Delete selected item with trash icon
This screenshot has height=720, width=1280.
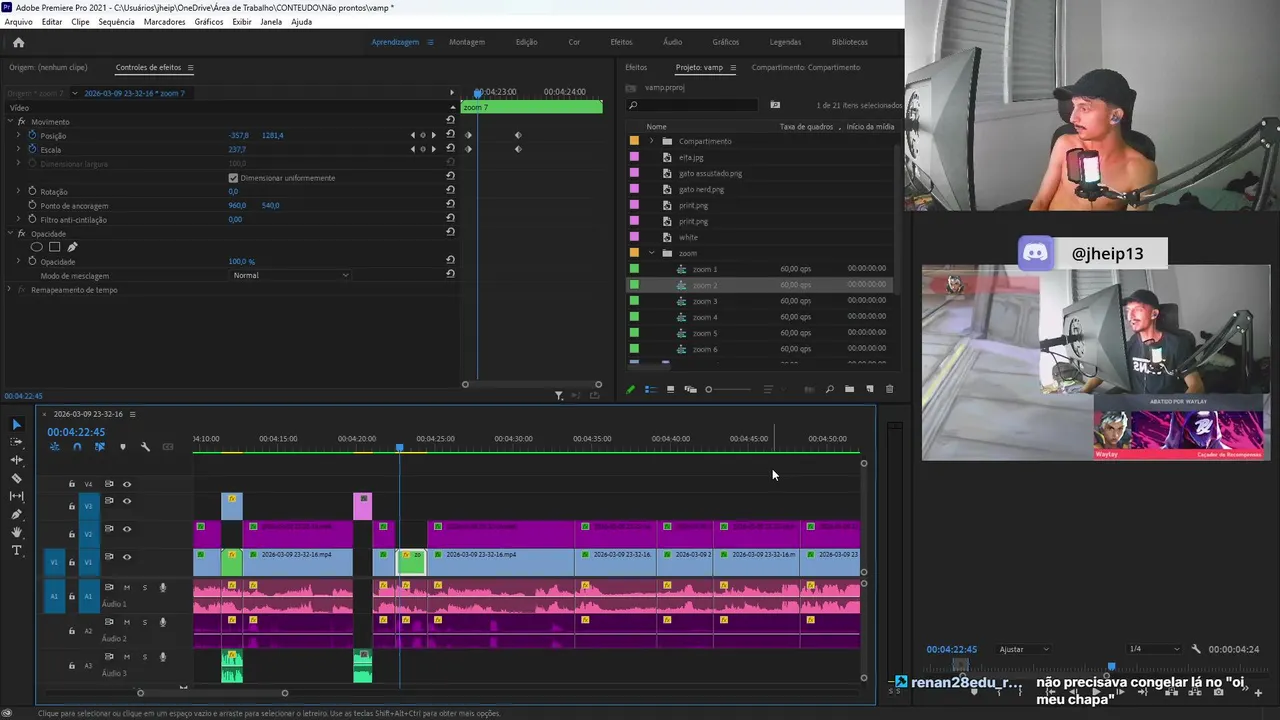point(889,389)
